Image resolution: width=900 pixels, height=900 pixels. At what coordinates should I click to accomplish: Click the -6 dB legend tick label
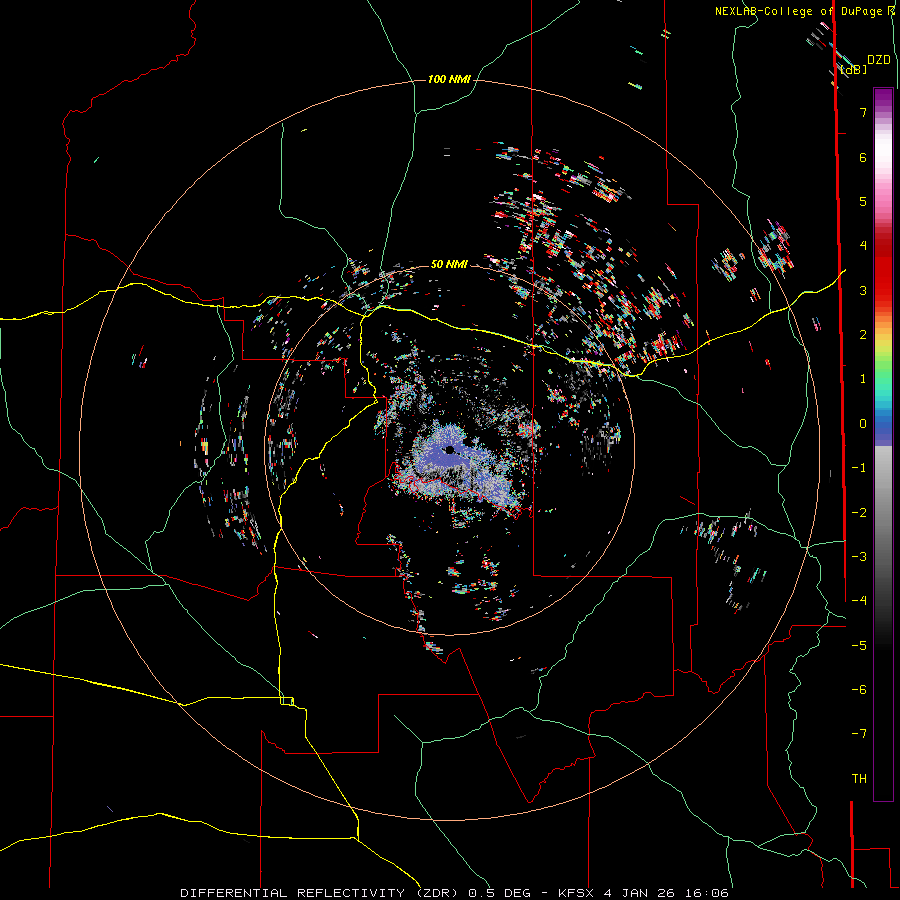859,690
